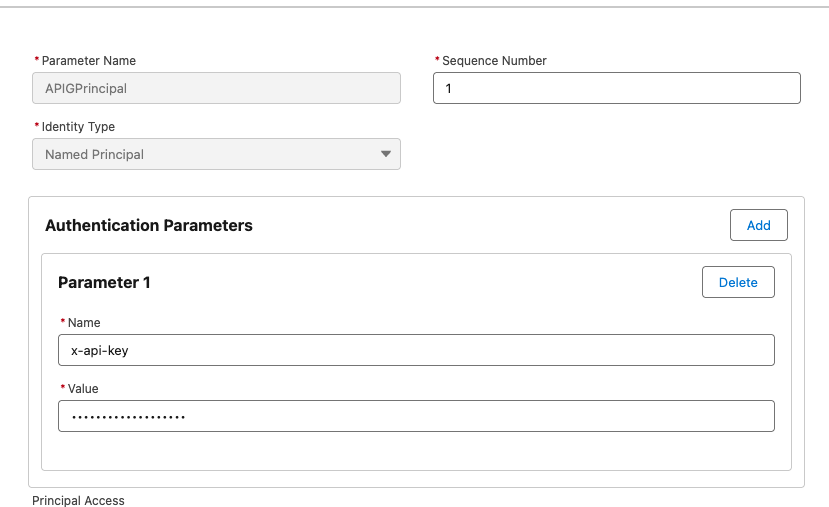
Task: Click the Identity Type dropdown arrow
Action: coord(386,154)
